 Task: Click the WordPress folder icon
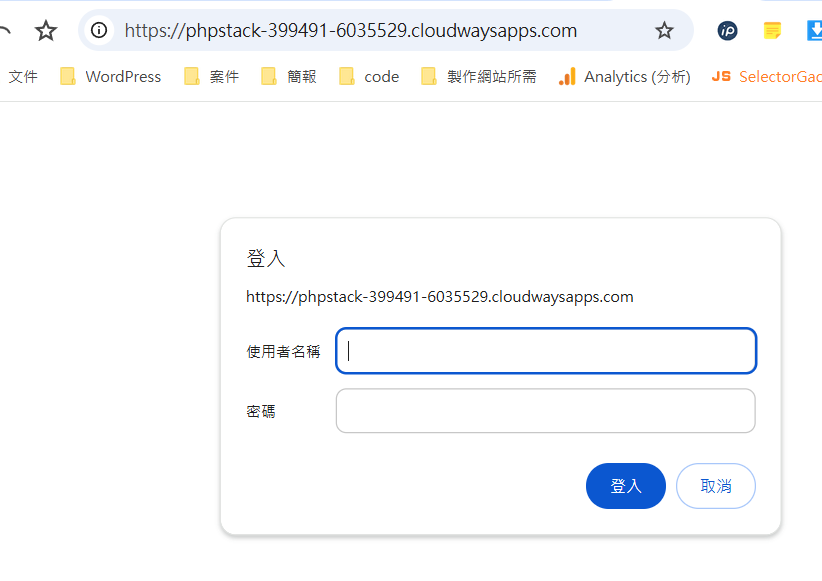pyautogui.click(x=66, y=76)
